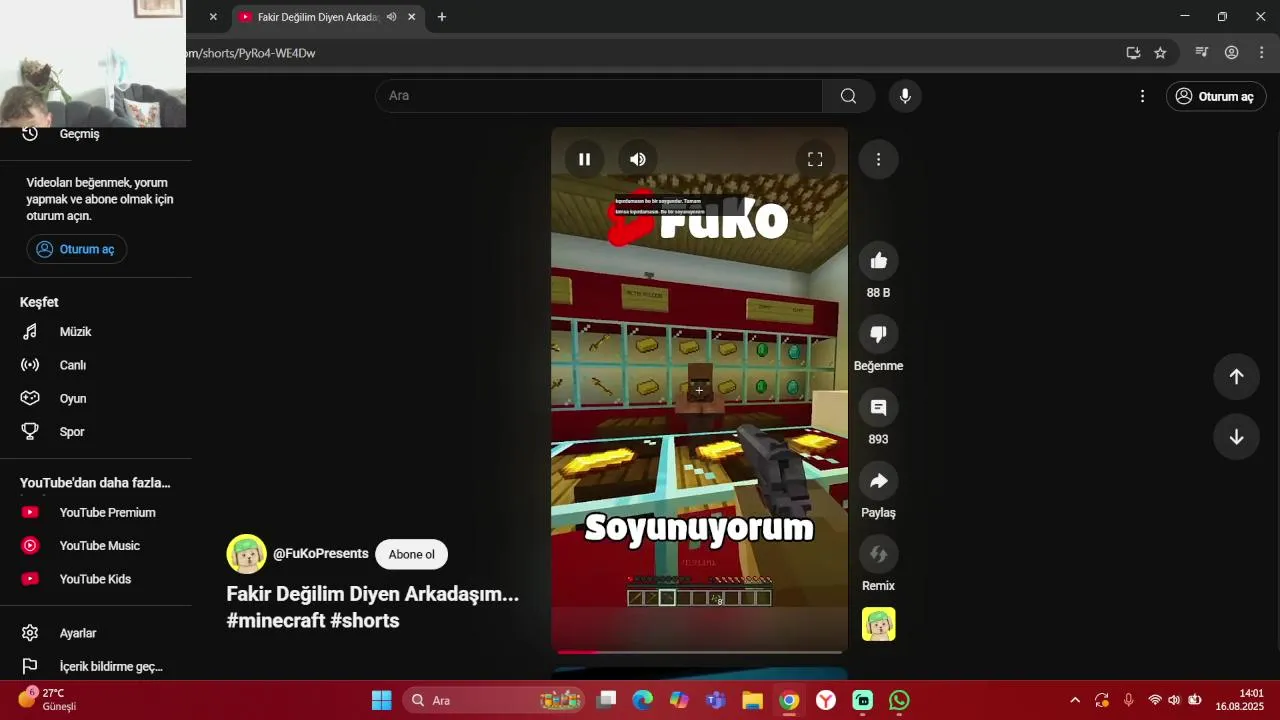The image size is (1280, 720).
Task: Open the tray Wi-Fi network icon
Action: (x=1155, y=700)
